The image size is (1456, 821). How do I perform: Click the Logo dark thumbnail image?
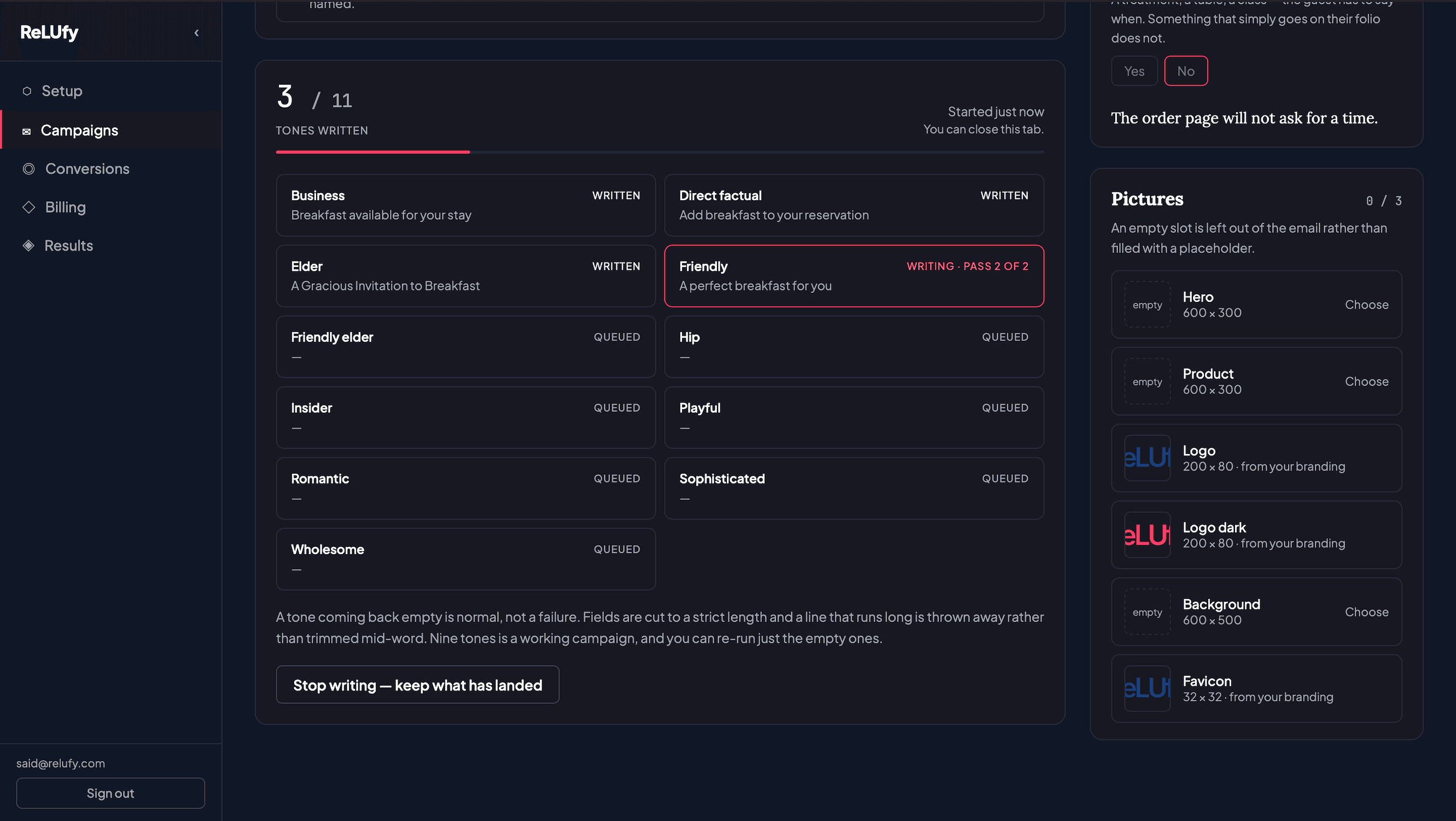(x=1148, y=535)
